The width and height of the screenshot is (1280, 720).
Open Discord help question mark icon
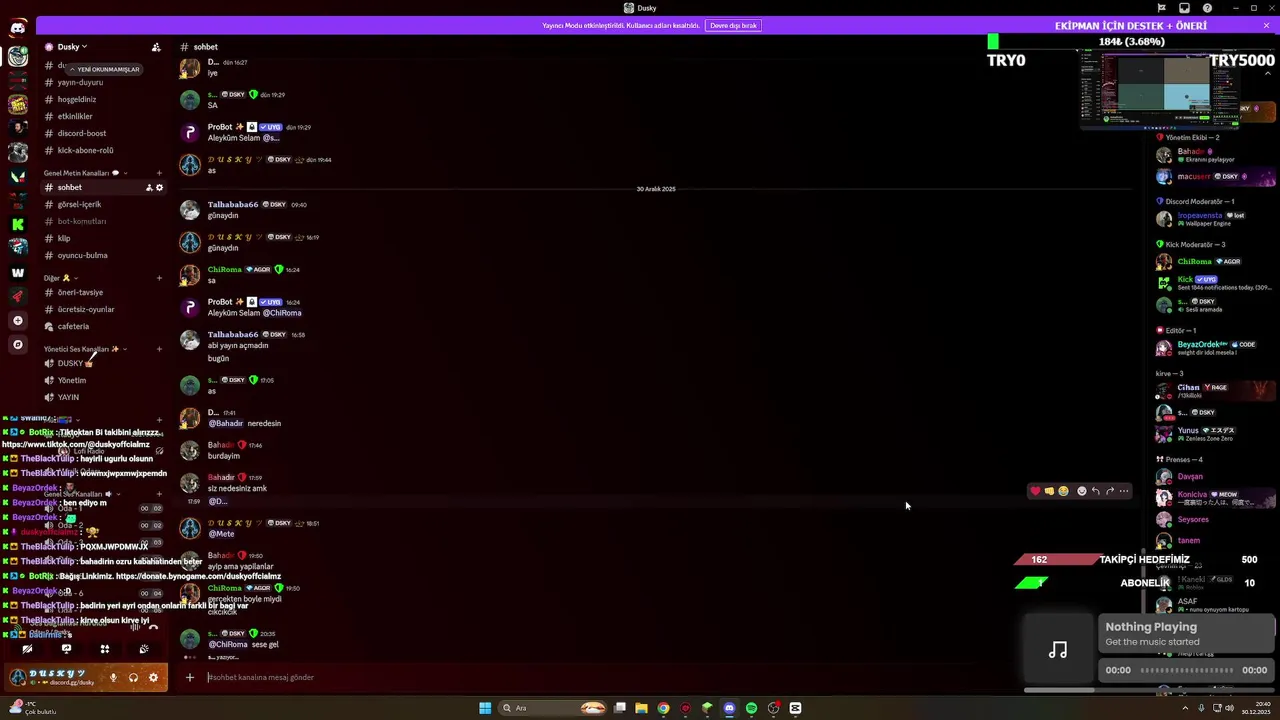(1207, 8)
